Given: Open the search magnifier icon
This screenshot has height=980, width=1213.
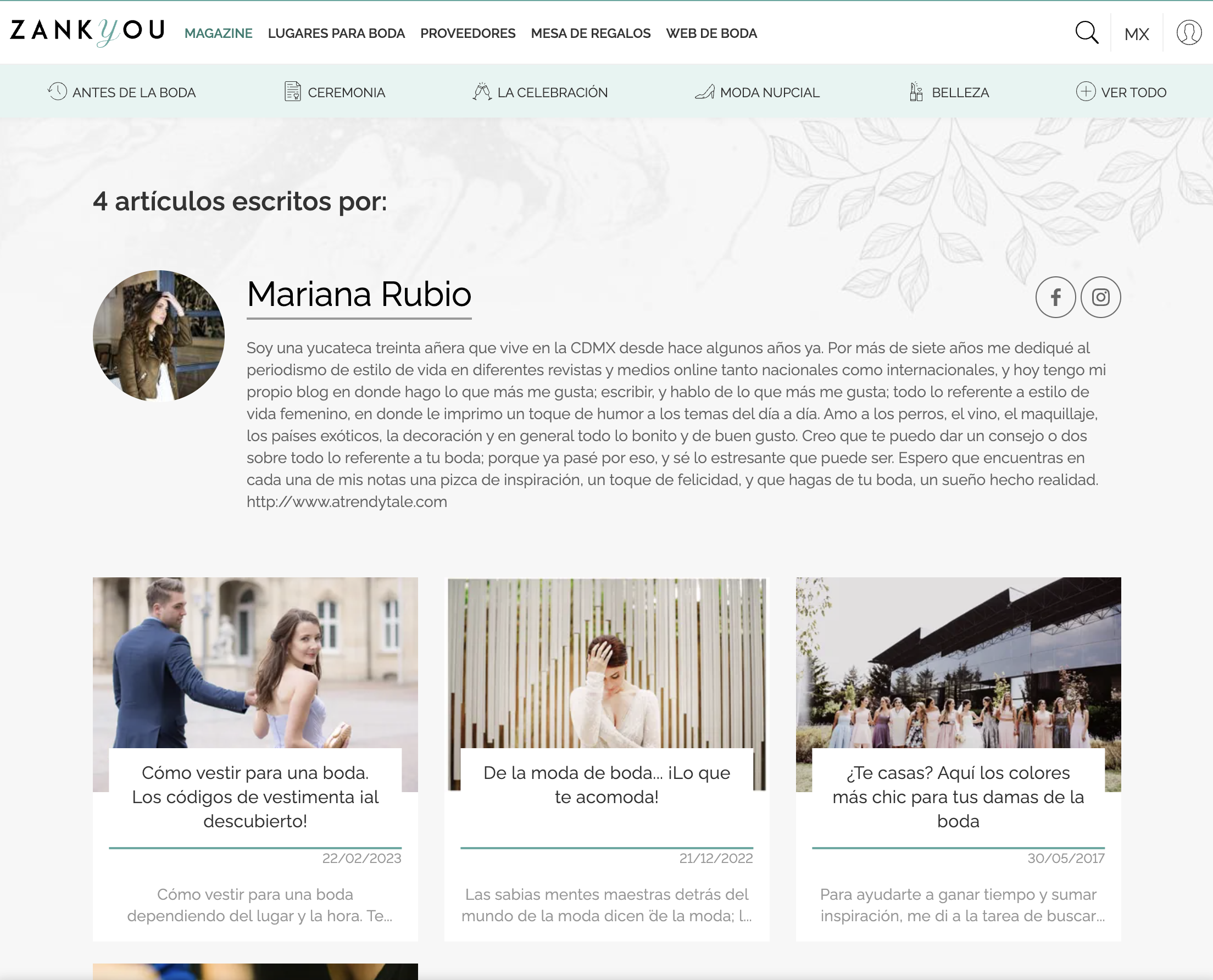Looking at the screenshot, I should 1086,34.
